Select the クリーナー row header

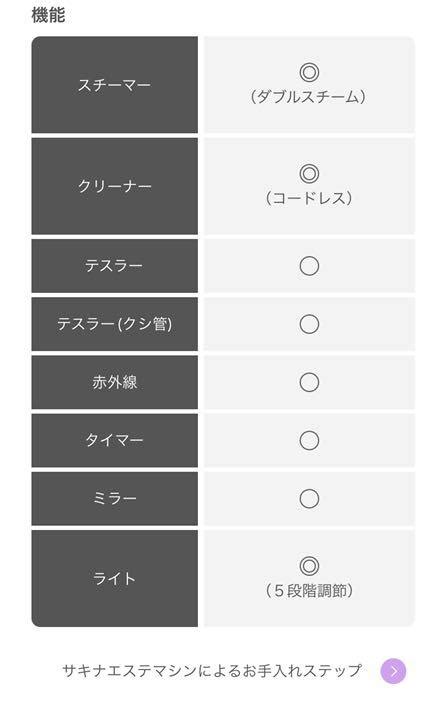[114, 186]
